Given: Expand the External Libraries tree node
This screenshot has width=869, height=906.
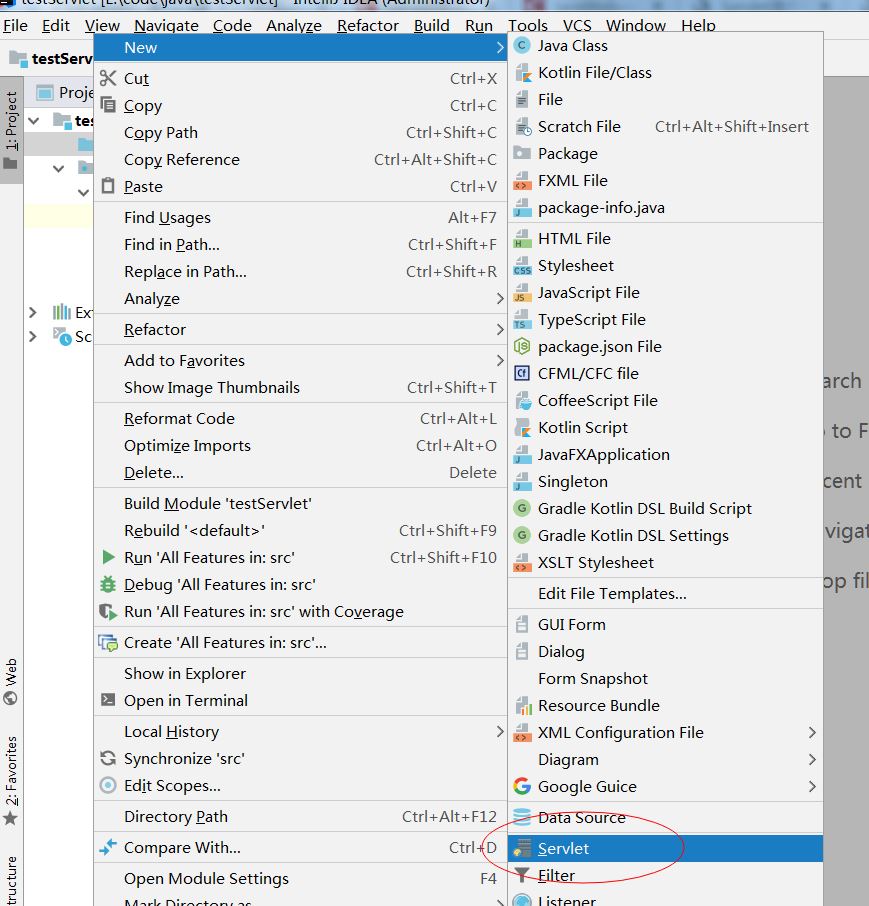Looking at the screenshot, I should point(33,313).
